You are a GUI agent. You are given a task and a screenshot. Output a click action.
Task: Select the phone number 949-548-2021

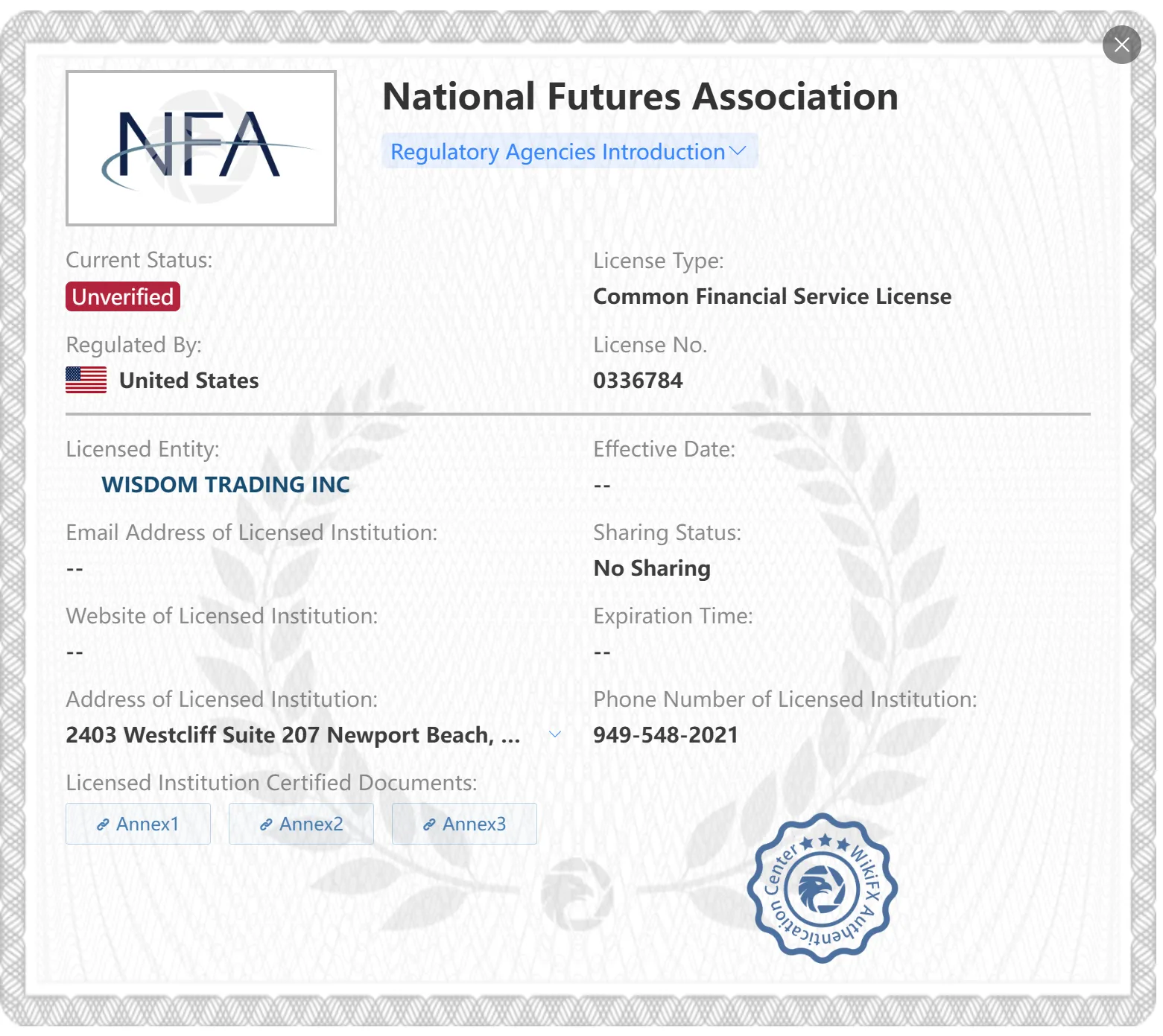coord(665,735)
